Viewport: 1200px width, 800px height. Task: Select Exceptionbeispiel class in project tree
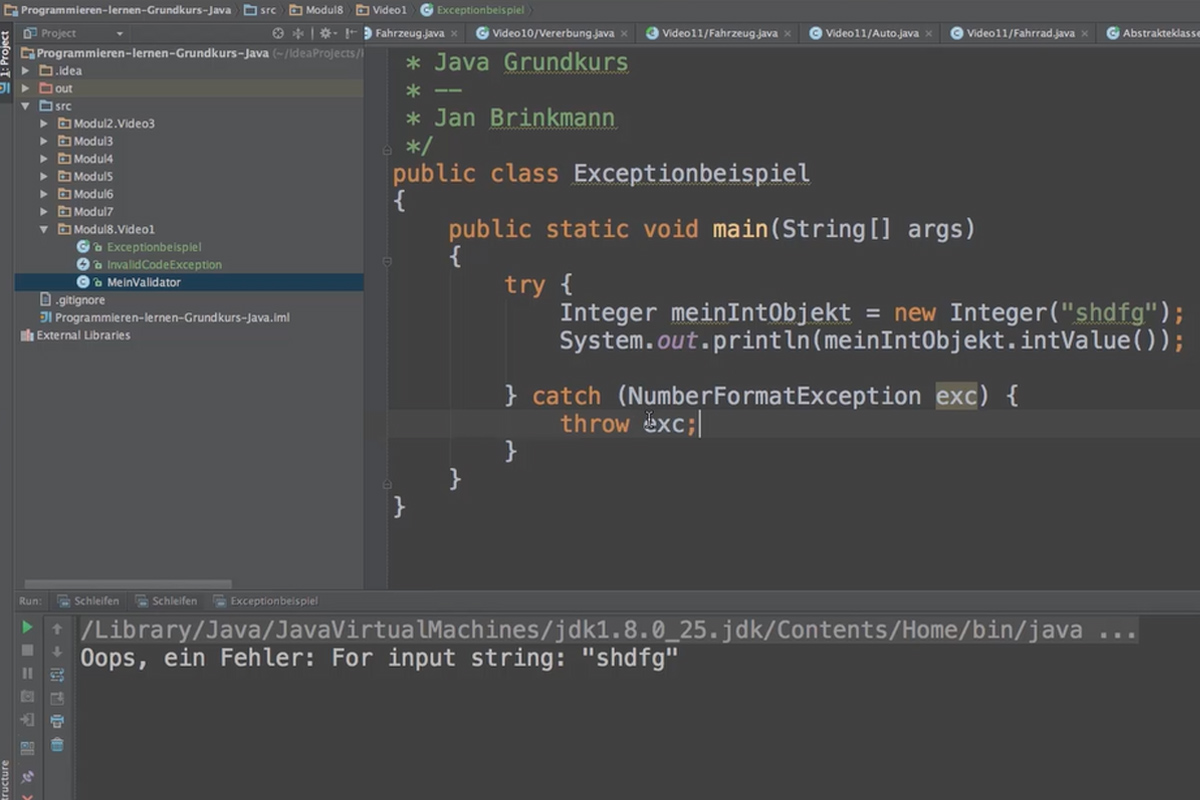[x=154, y=247]
